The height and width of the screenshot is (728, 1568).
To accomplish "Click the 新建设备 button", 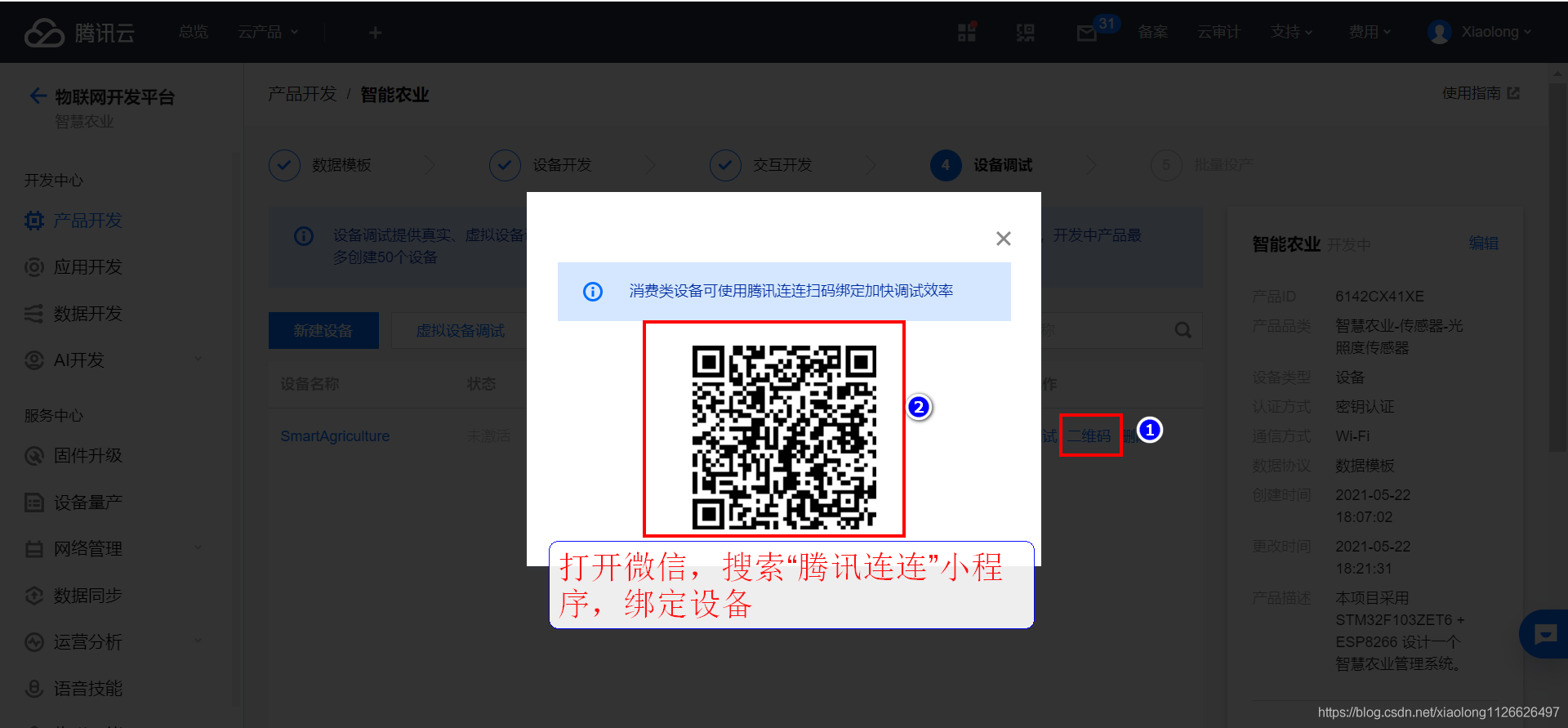I will [323, 330].
